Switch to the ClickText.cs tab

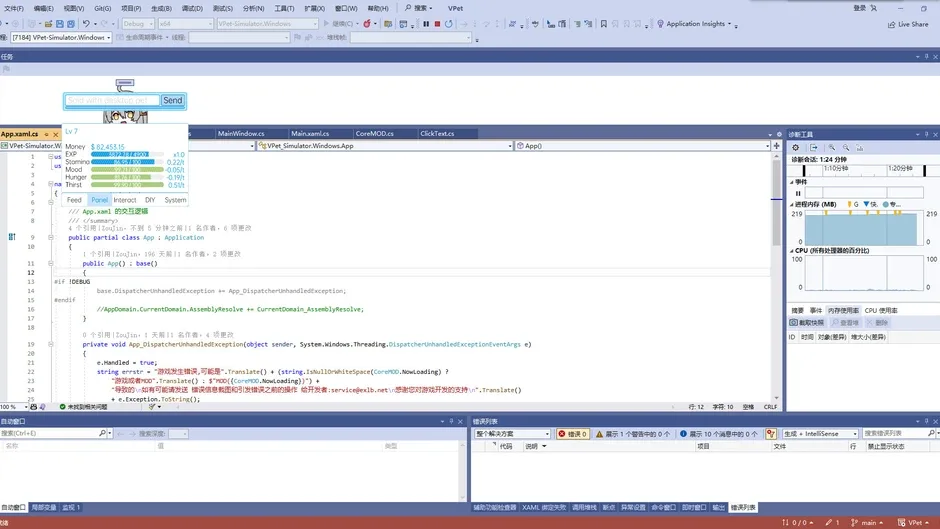tap(437, 134)
